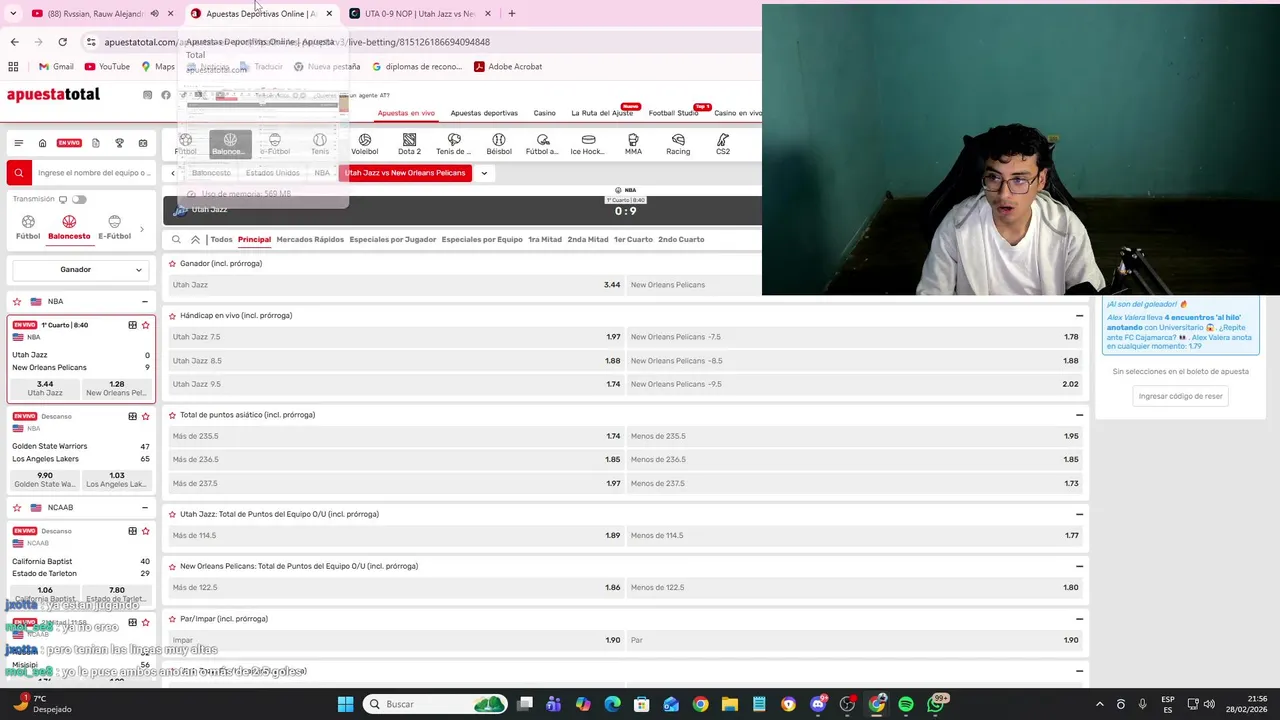Star the Ganador (incl. prórroga) market

[172, 264]
